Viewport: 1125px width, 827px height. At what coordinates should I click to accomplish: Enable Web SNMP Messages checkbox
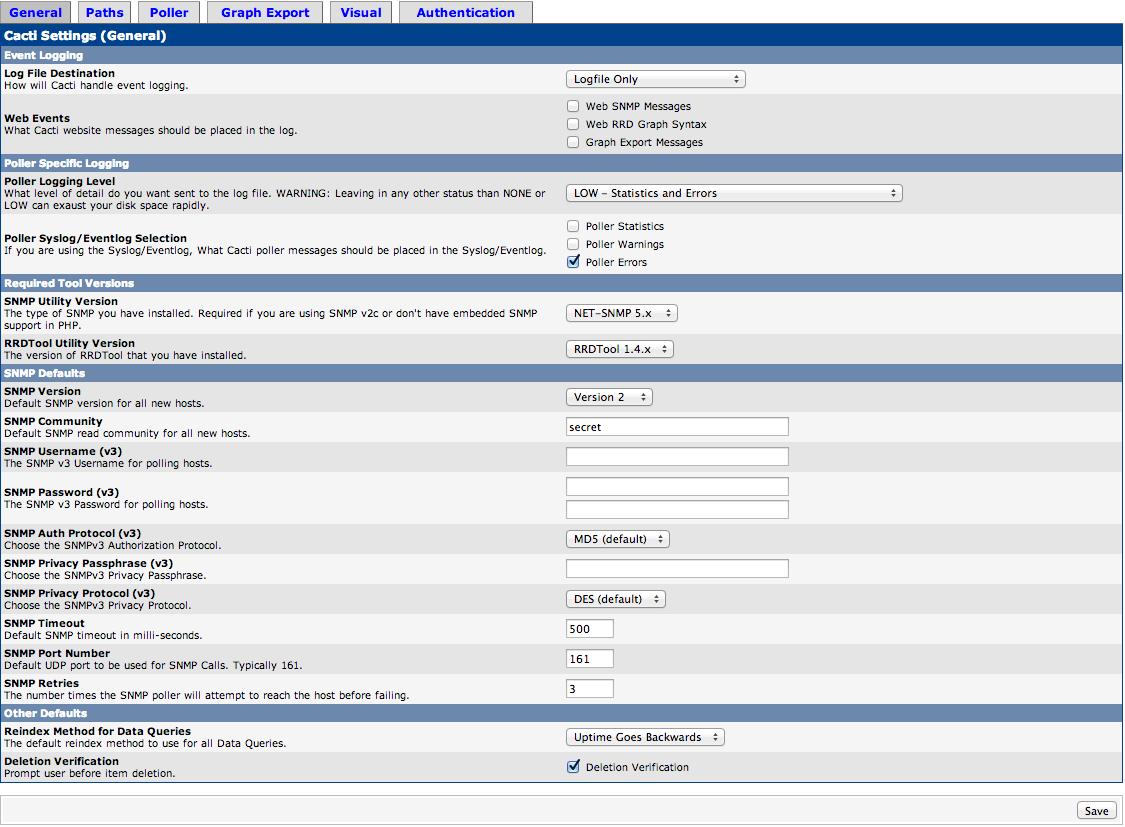point(573,106)
